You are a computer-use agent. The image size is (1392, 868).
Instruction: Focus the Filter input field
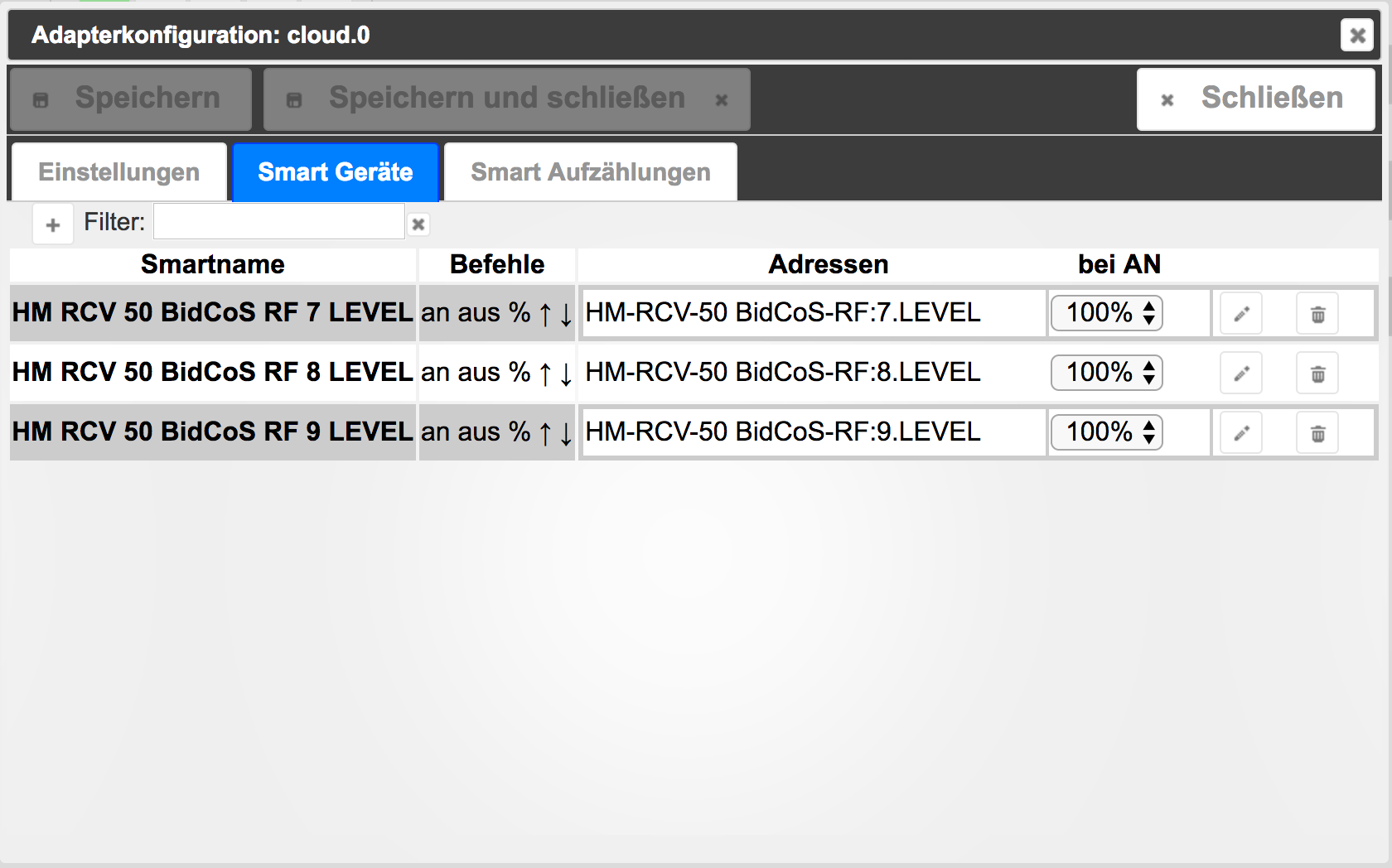click(x=279, y=222)
